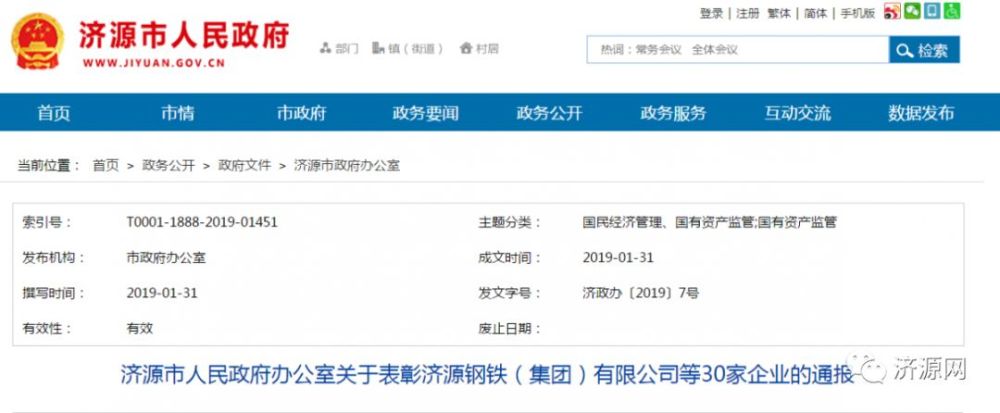This screenshot has height=413, width=1000.
Task: Click the 济源市人民政府 site title
Action: [184, 34]
